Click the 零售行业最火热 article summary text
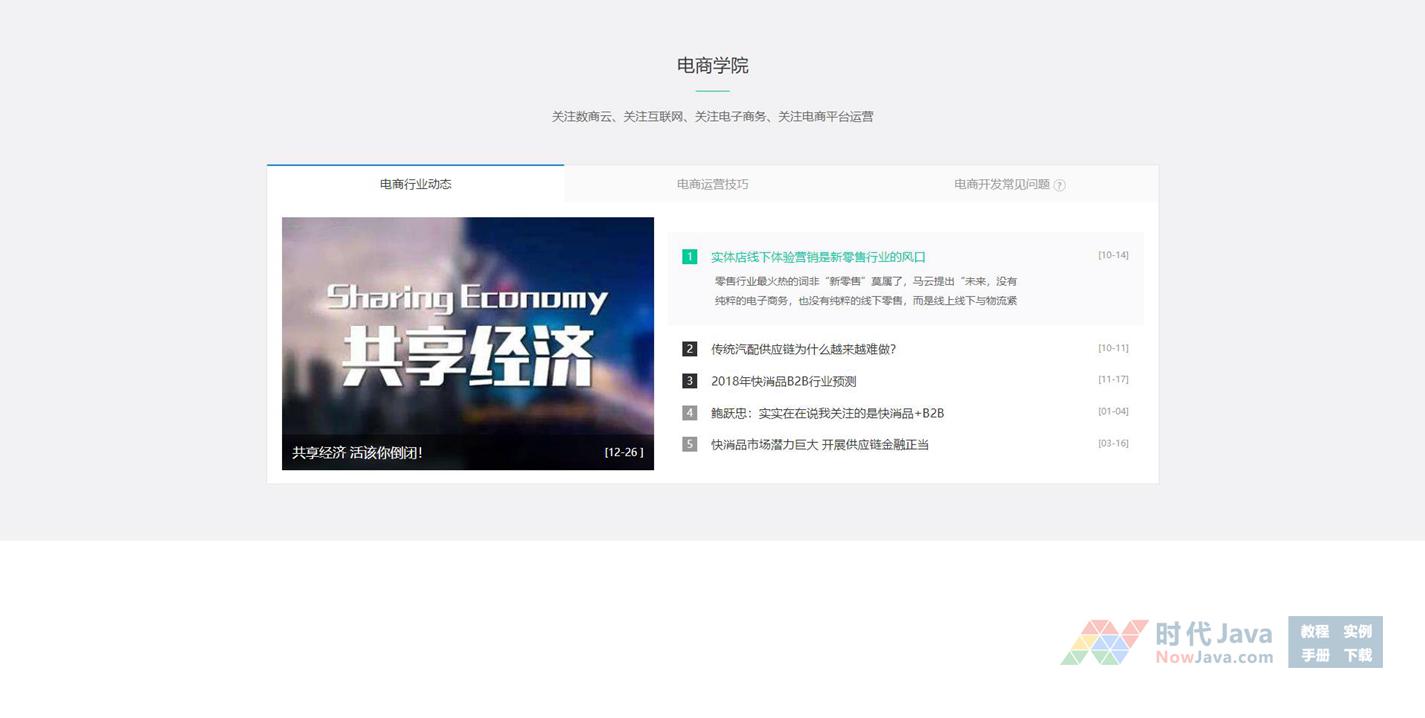 865,291
